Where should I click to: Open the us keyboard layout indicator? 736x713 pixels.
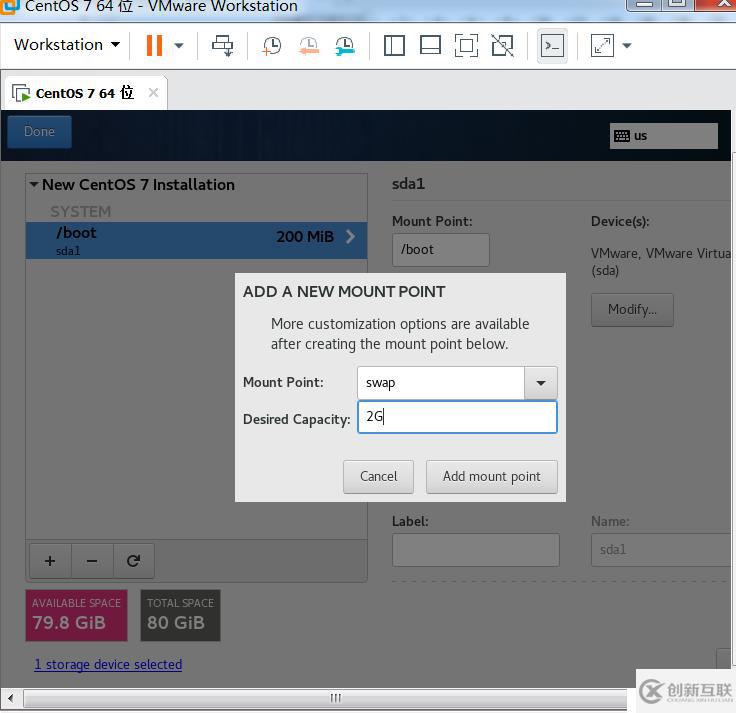click(x=664, y=136)
